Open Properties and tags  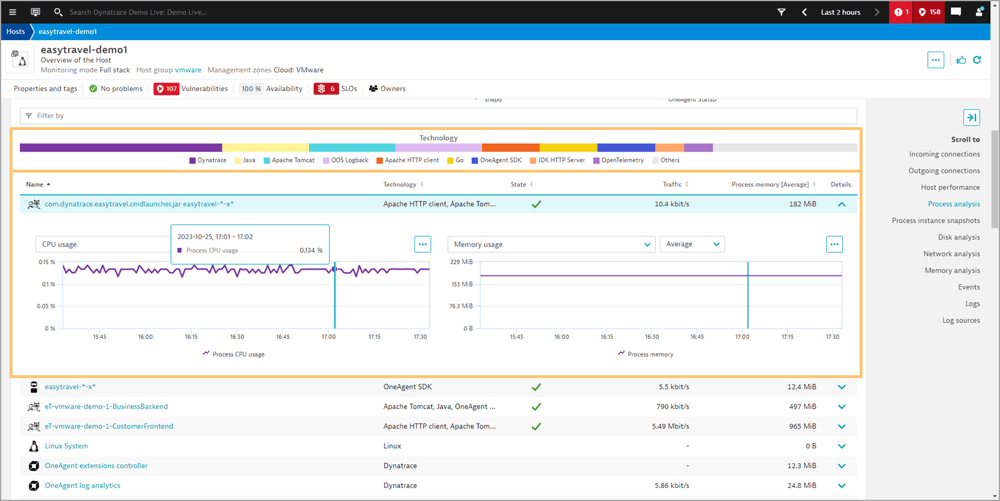point(45,89)
